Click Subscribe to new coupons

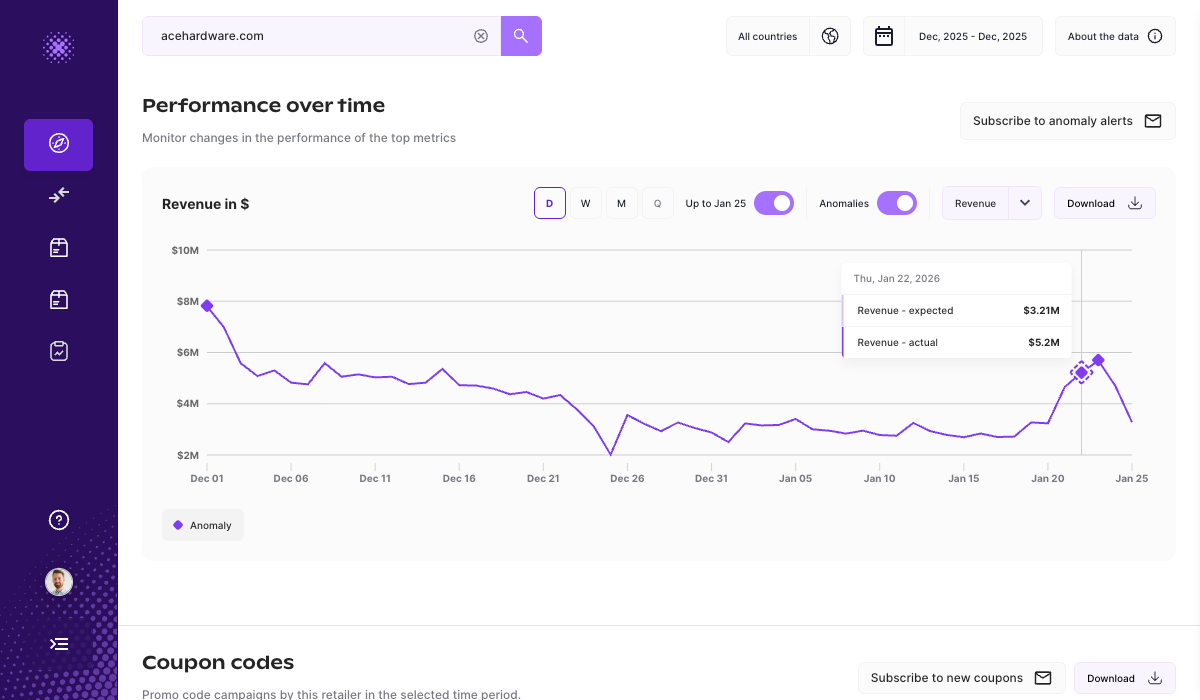point(960,677)
